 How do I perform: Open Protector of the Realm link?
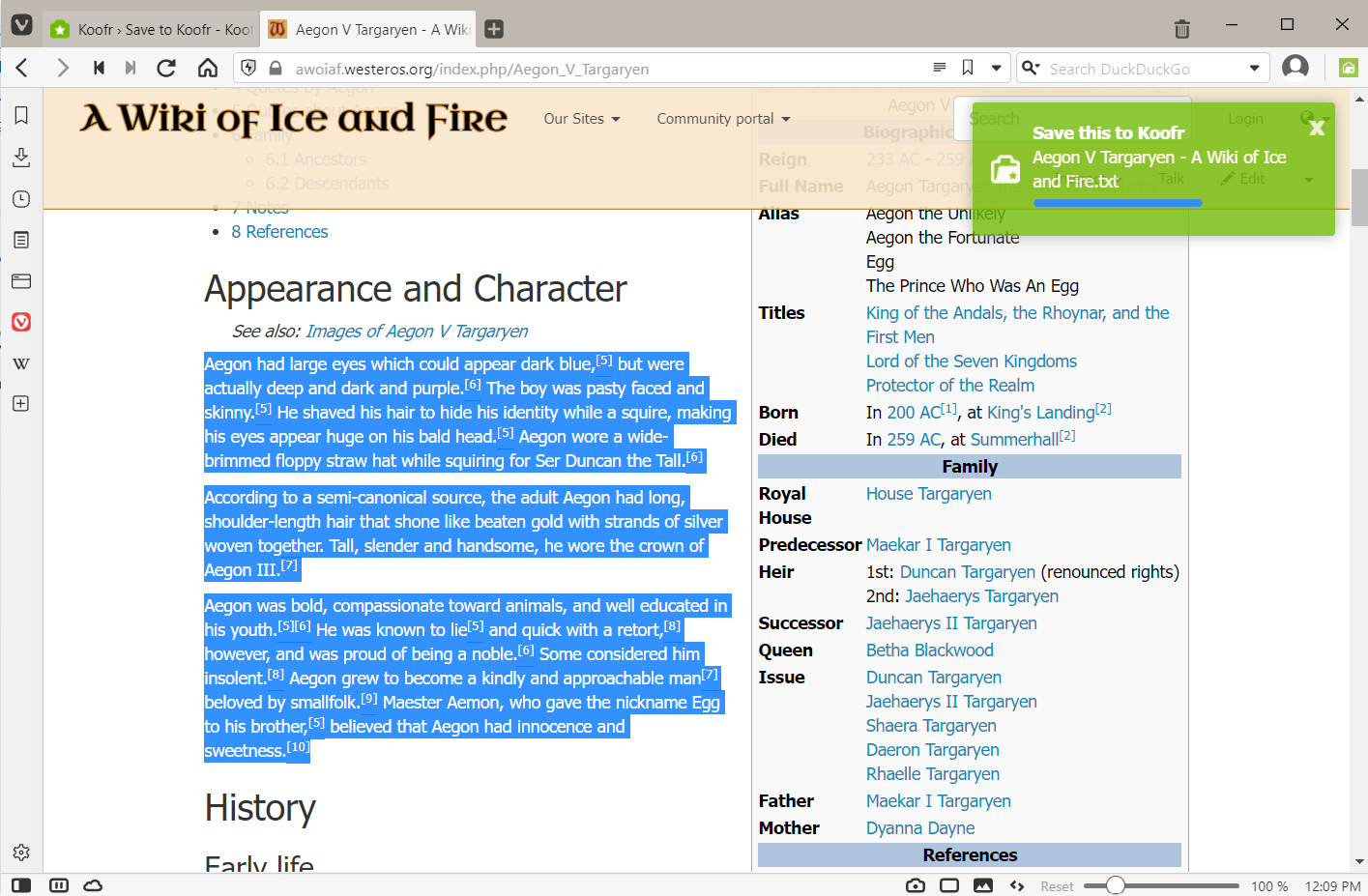[950, 386]
